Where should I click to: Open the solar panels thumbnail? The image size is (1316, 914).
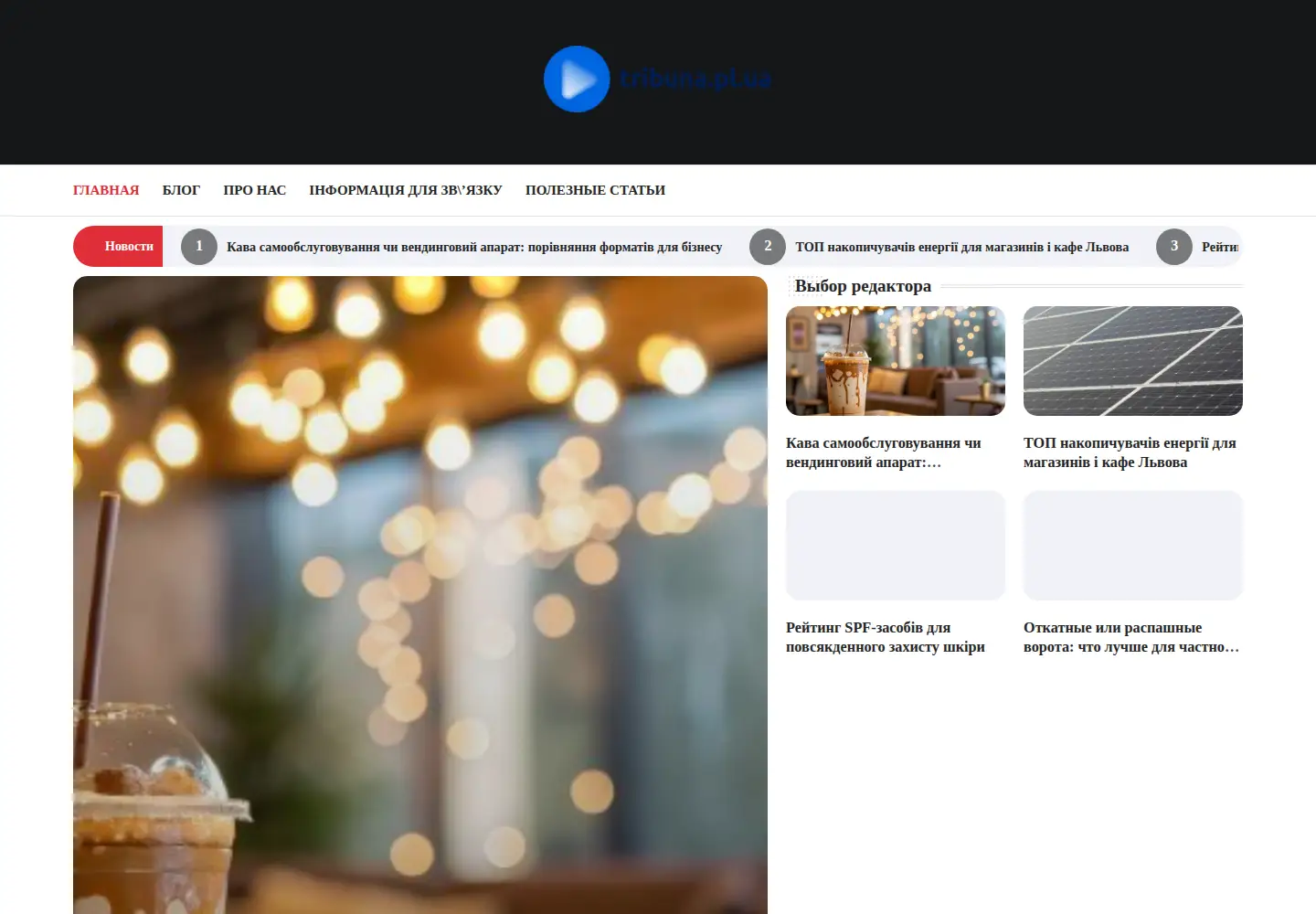1133,361
